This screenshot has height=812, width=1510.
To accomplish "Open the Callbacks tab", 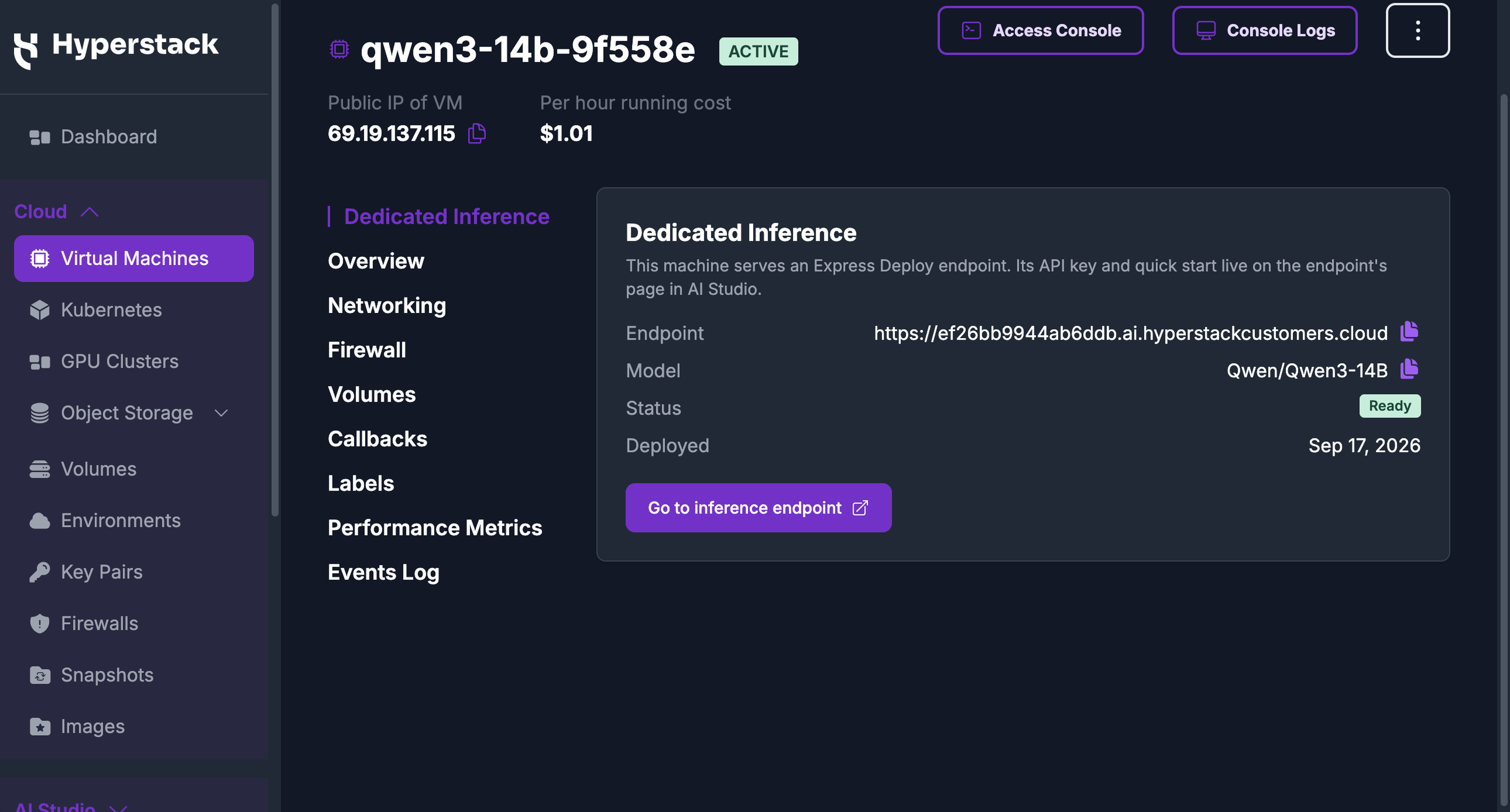I will (x=377, y=440).
